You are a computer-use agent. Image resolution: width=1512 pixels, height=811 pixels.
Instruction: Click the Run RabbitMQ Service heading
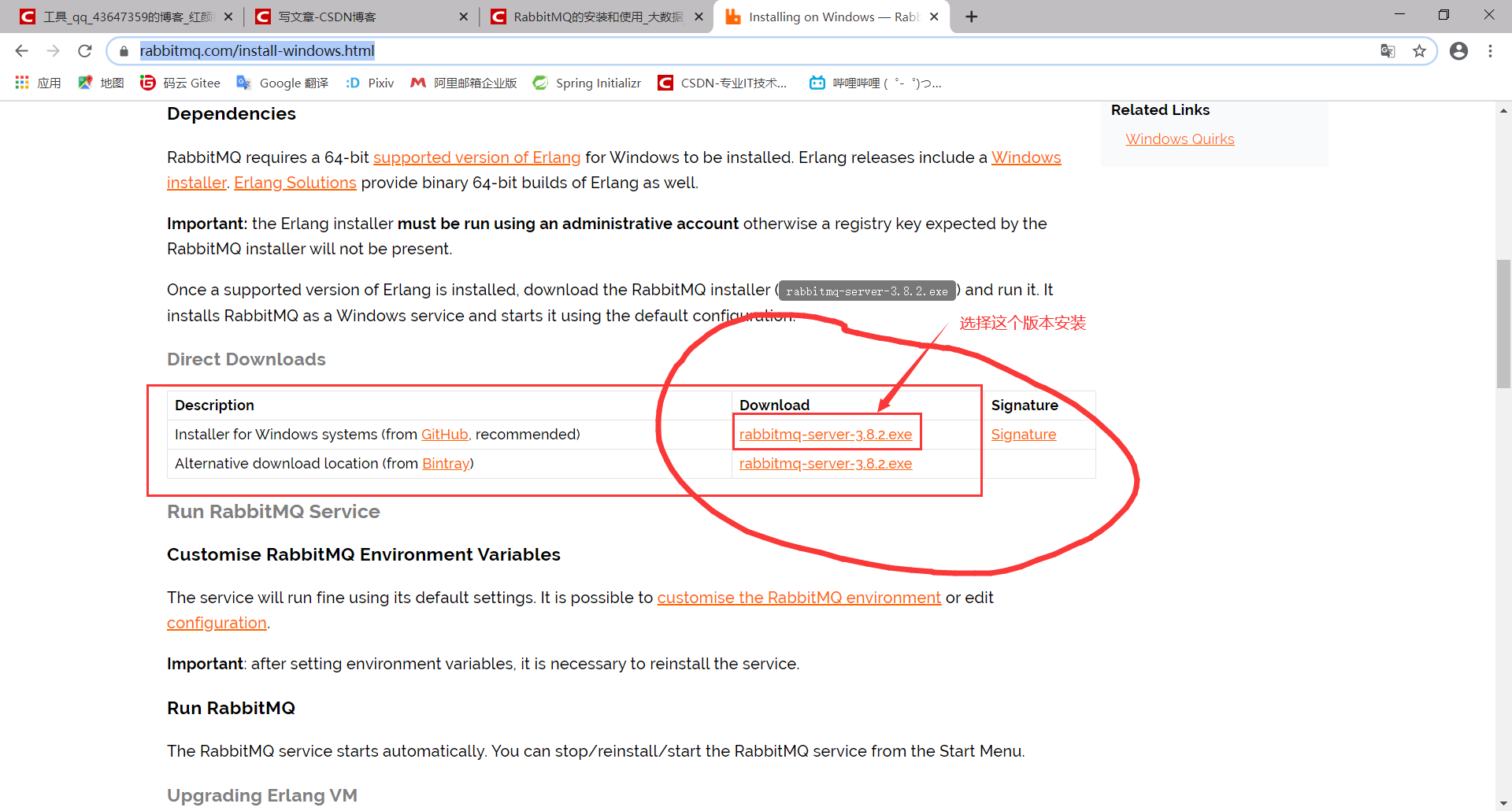pos(273,512)
